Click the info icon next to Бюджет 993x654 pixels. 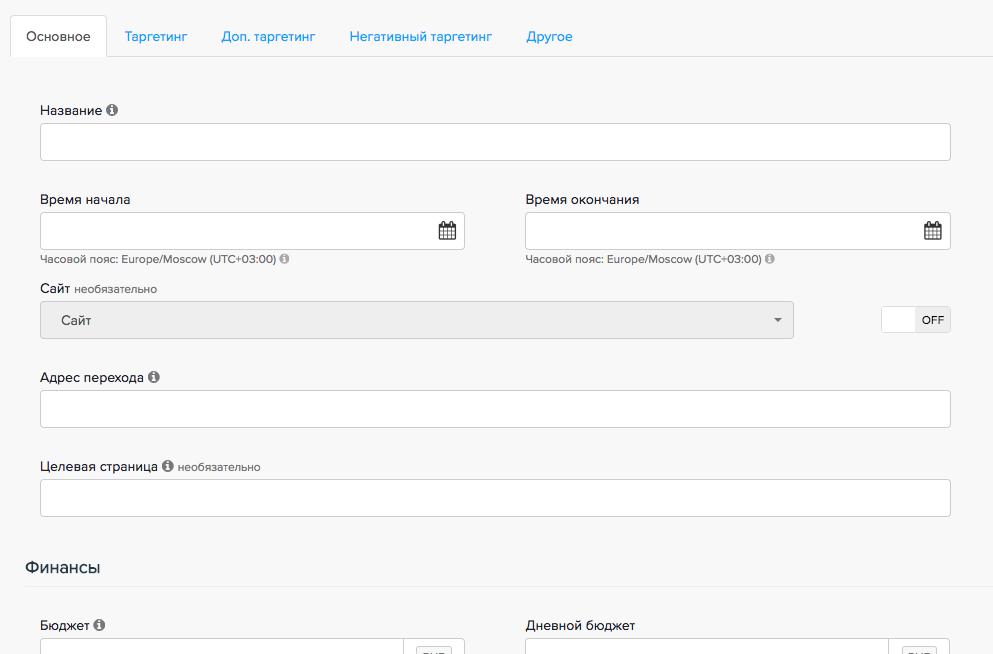[99, 625]
